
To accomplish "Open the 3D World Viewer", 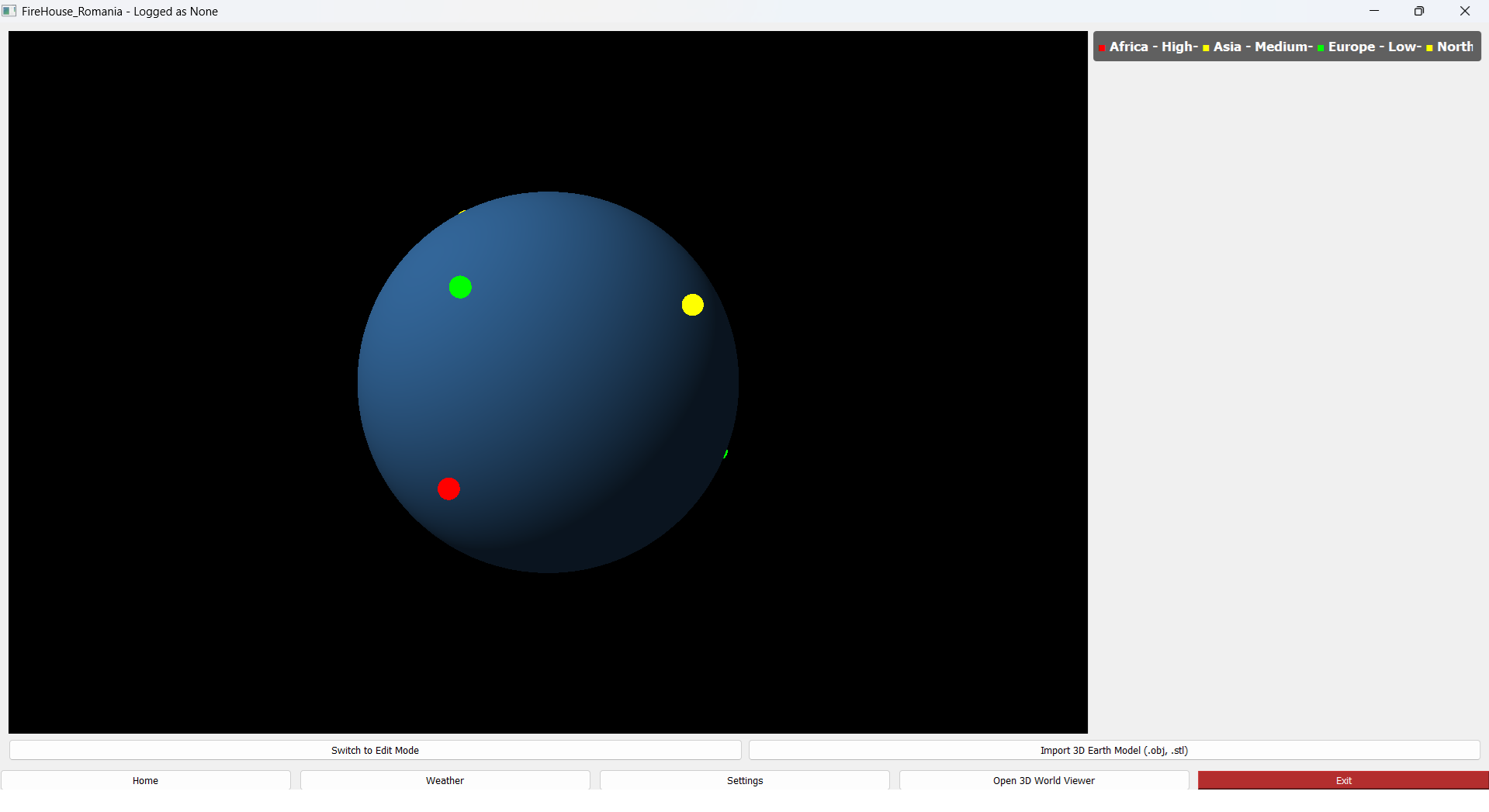I will click(1044, 780).
